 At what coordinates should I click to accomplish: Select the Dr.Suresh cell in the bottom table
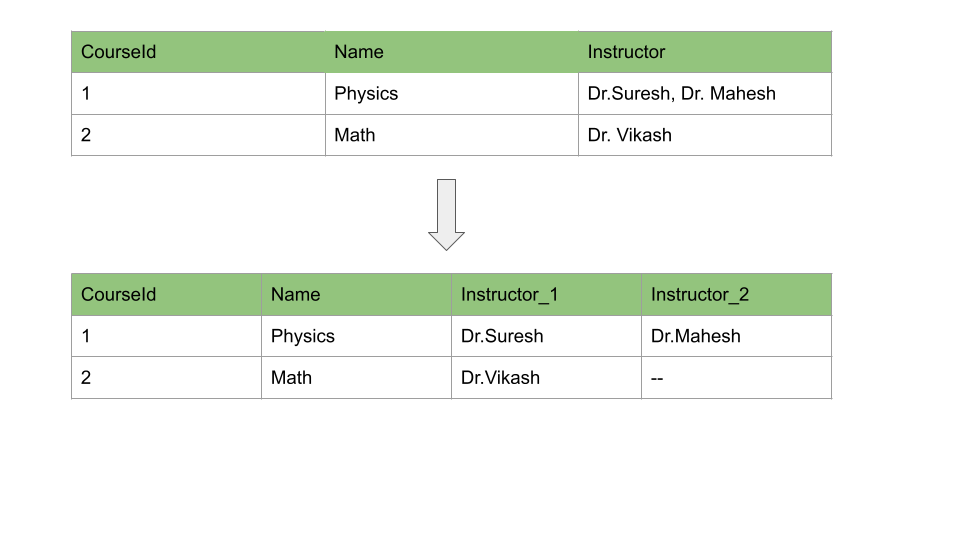546,336
